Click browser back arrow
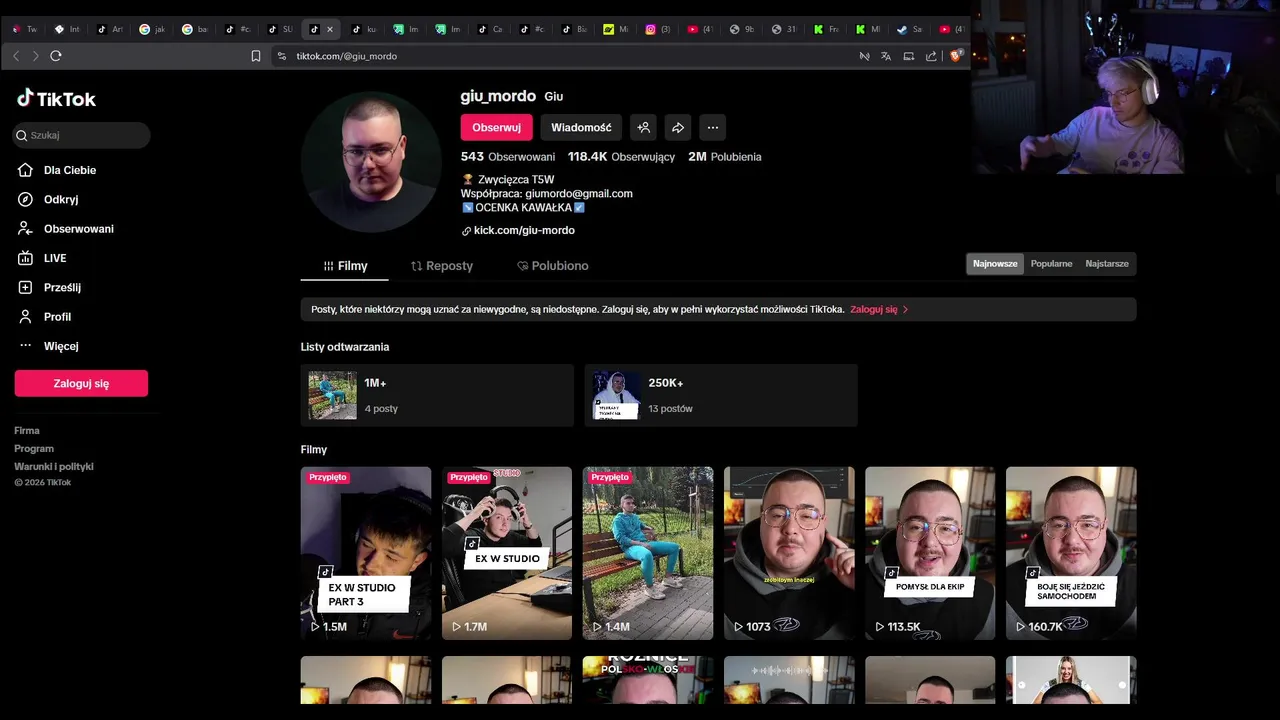1280x720 pixels. (x=16, y=56)
